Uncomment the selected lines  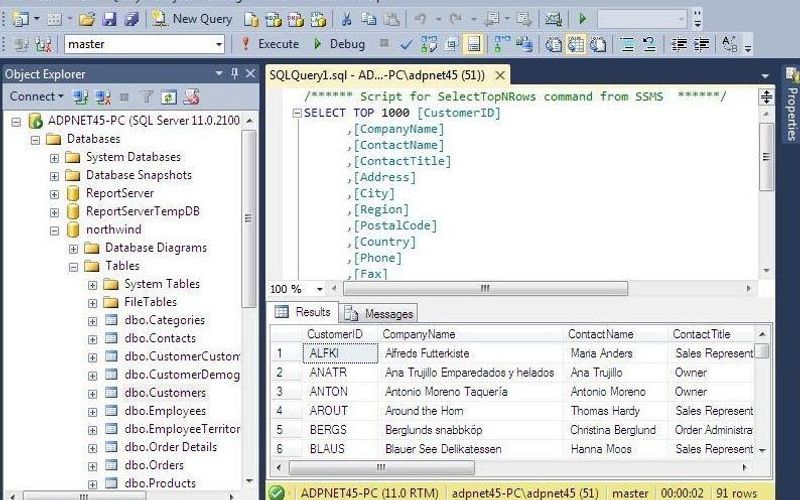(649, 44)
